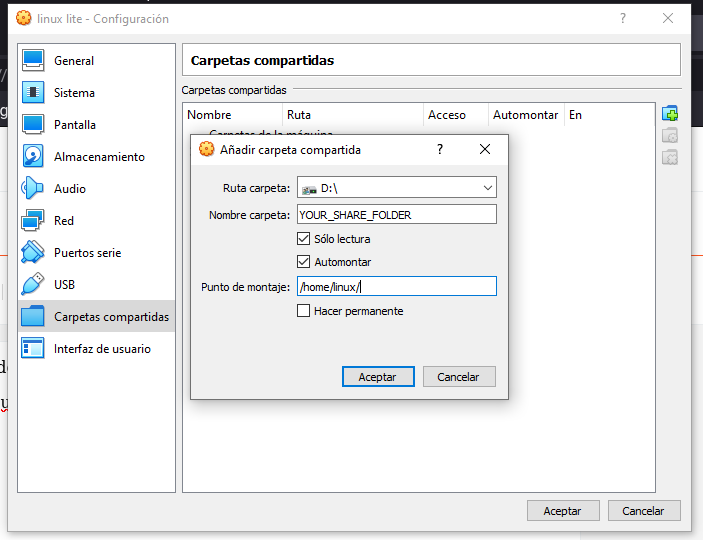Sort by the Automontar column header

[526, 115]
